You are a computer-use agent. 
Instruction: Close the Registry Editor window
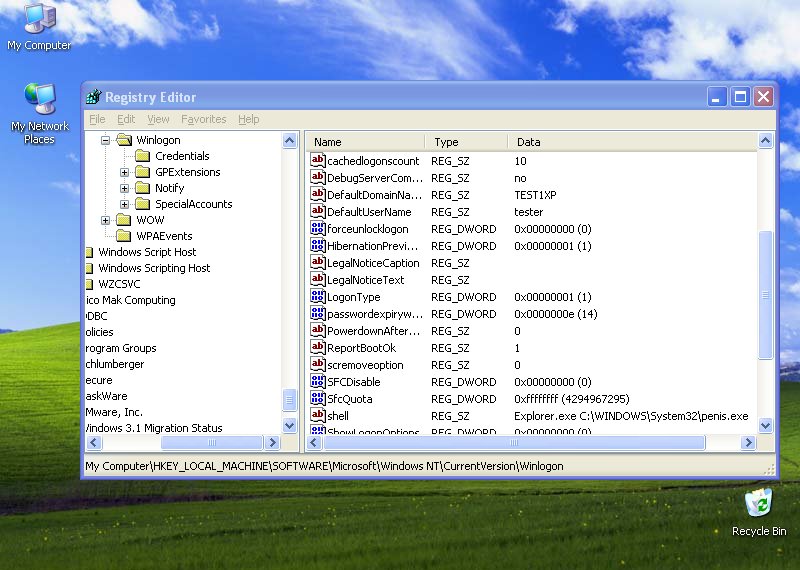[x=763, y=96]
